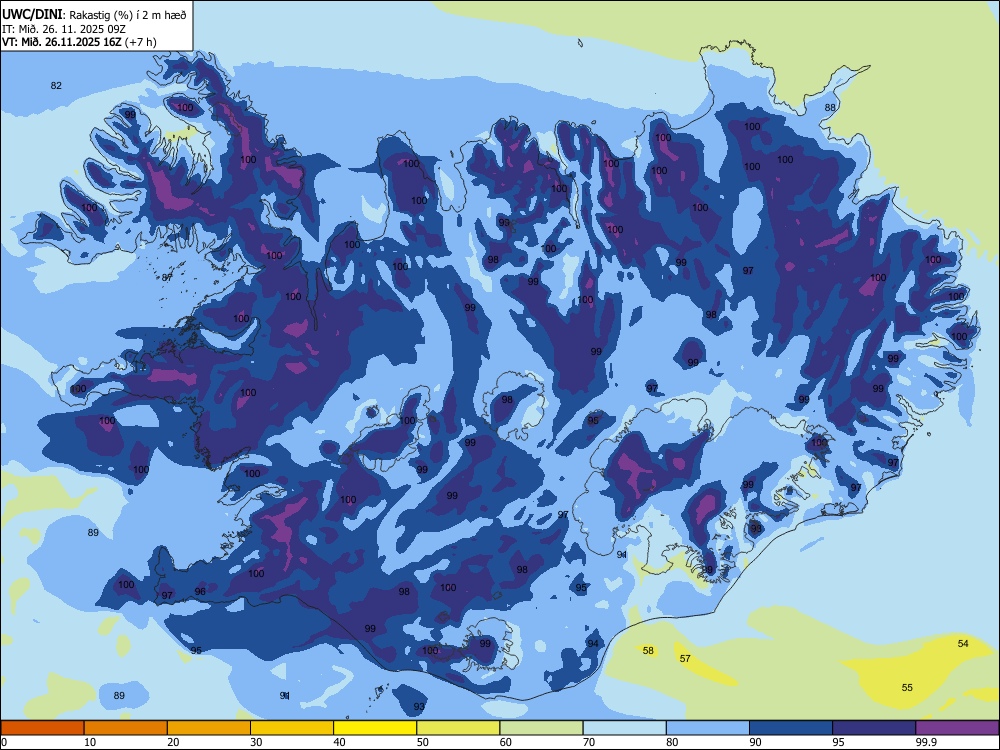
Task: Click the '54' value on the map
Action: pos(963,643)
